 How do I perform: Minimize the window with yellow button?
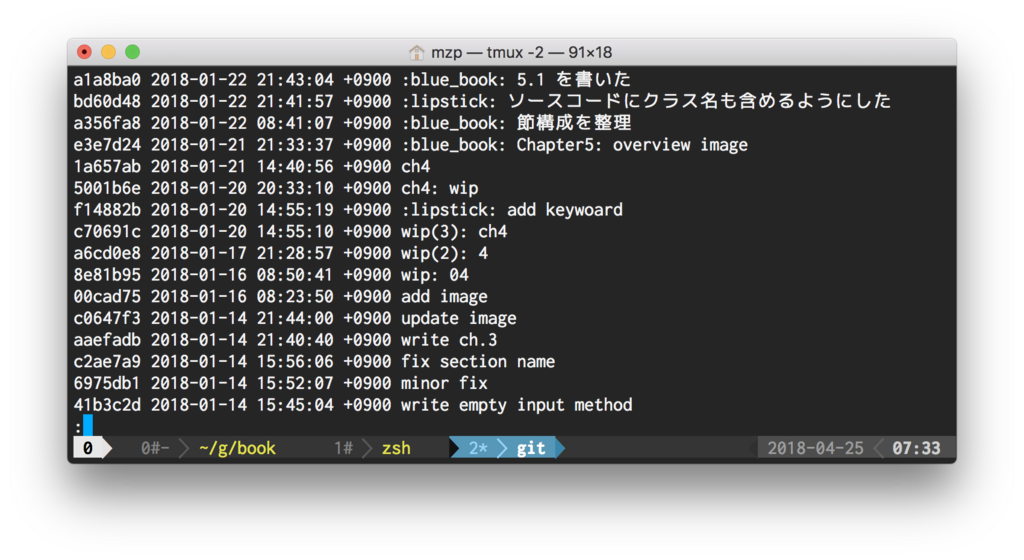click(108, 52)
